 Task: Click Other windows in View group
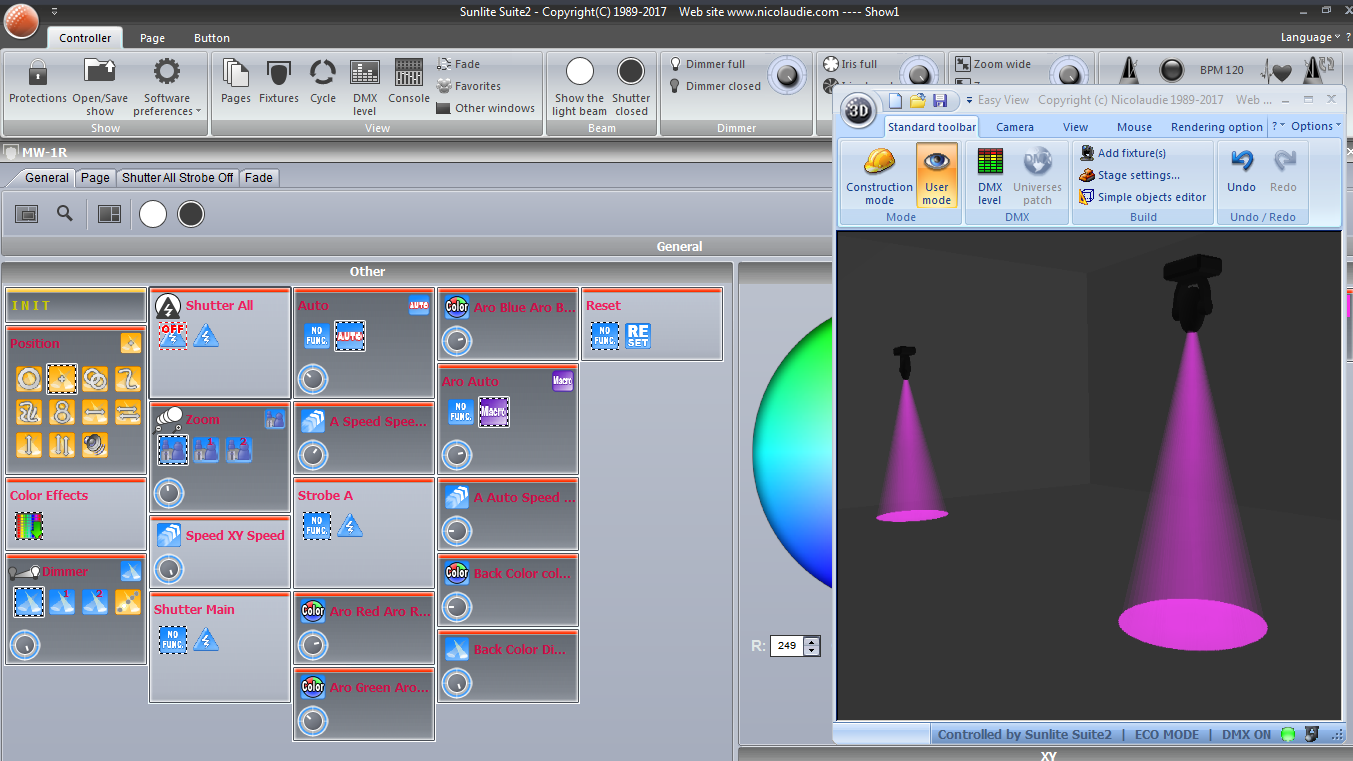coord(485,108)
